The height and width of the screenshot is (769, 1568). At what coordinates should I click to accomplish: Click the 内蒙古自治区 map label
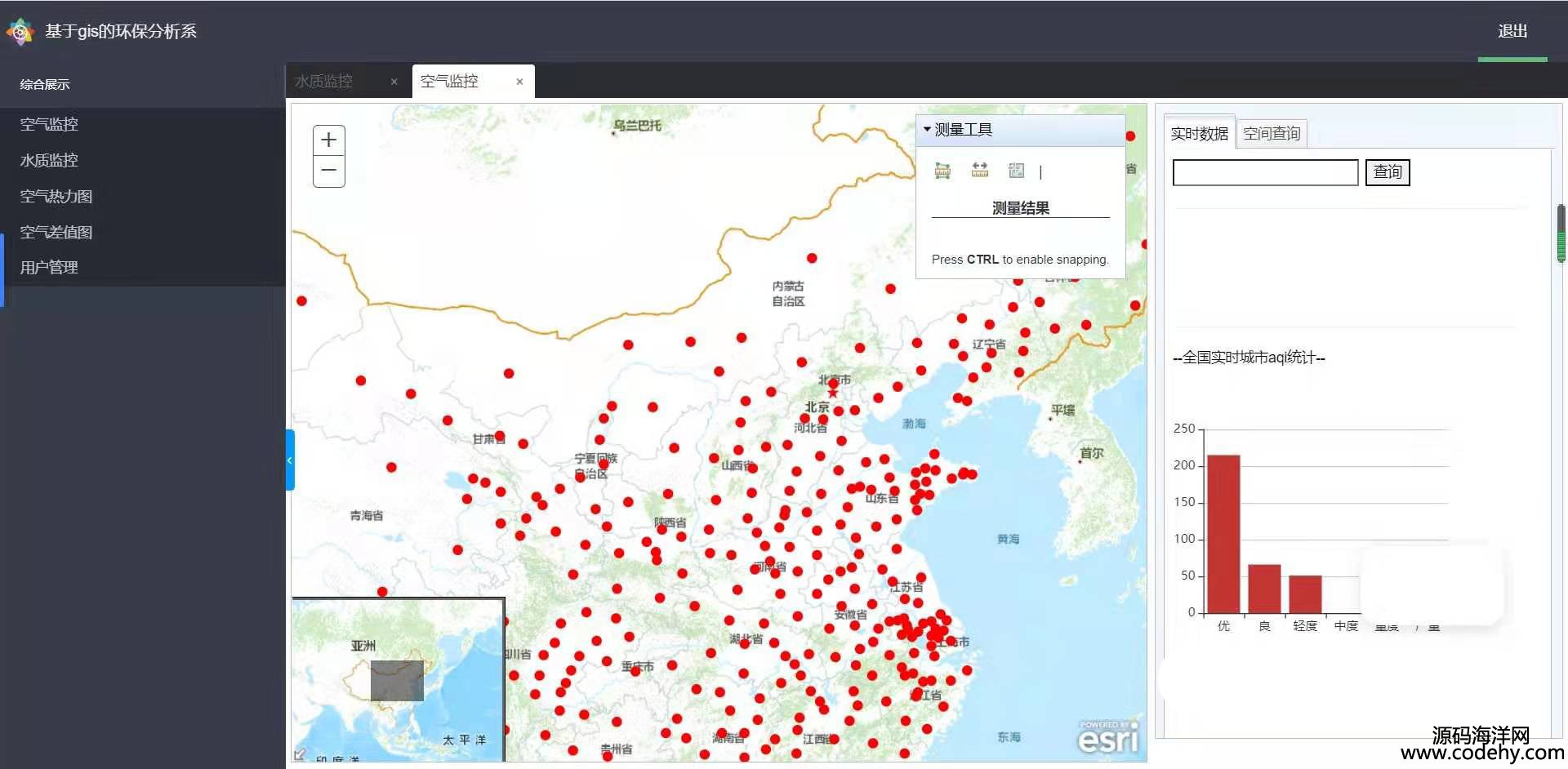(x=788, y=294)
